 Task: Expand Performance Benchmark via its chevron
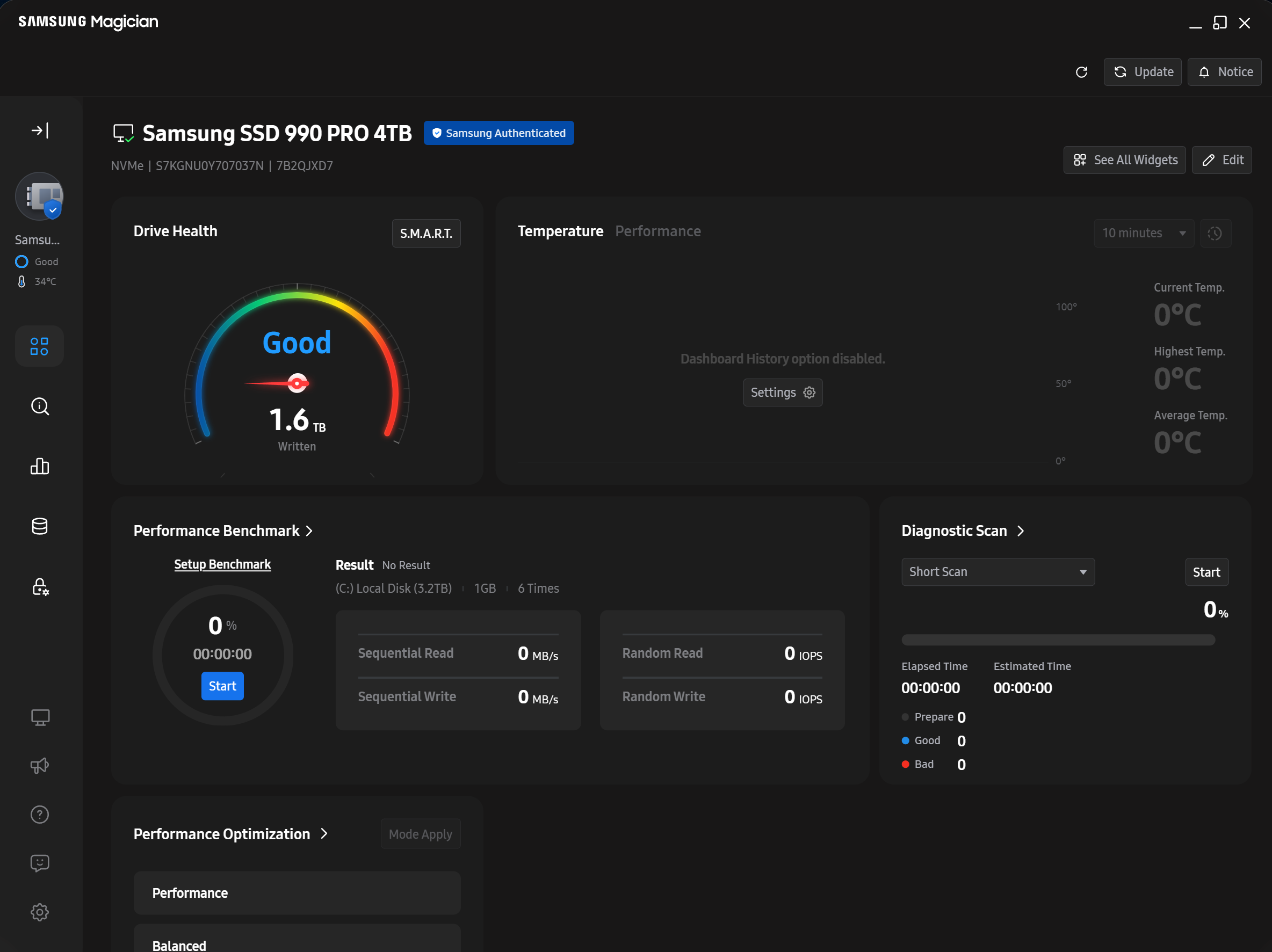309,530
